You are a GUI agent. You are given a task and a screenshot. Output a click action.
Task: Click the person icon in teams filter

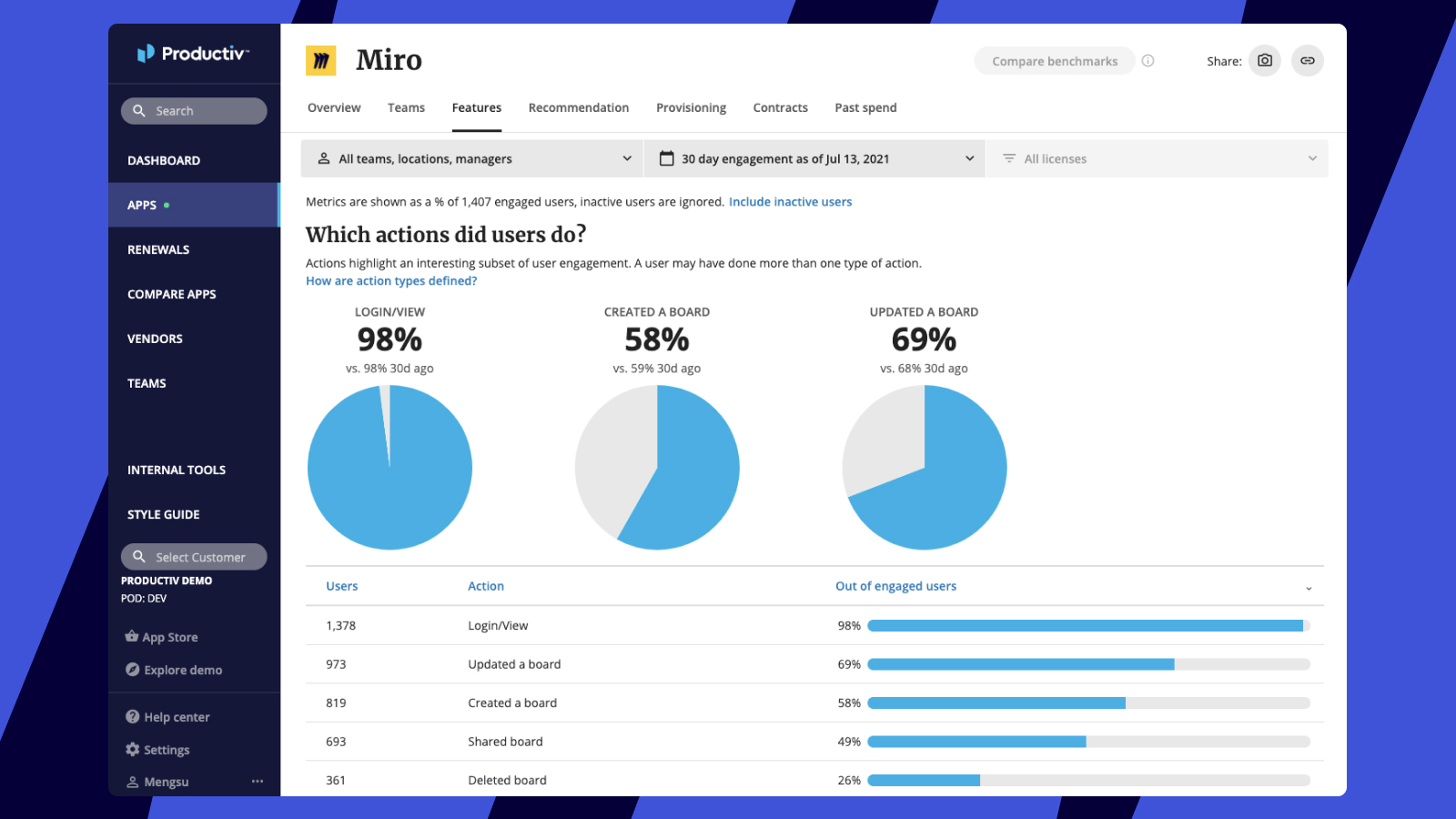[324, 158]
